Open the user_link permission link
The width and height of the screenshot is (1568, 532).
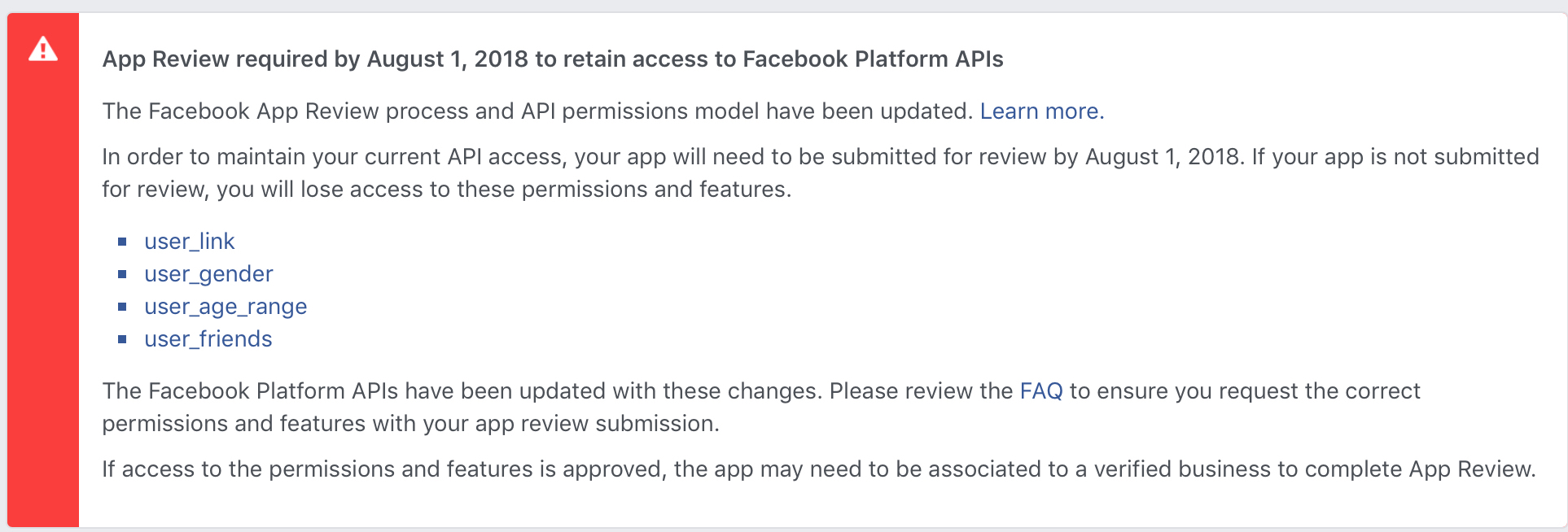click(x=189, y=242)
